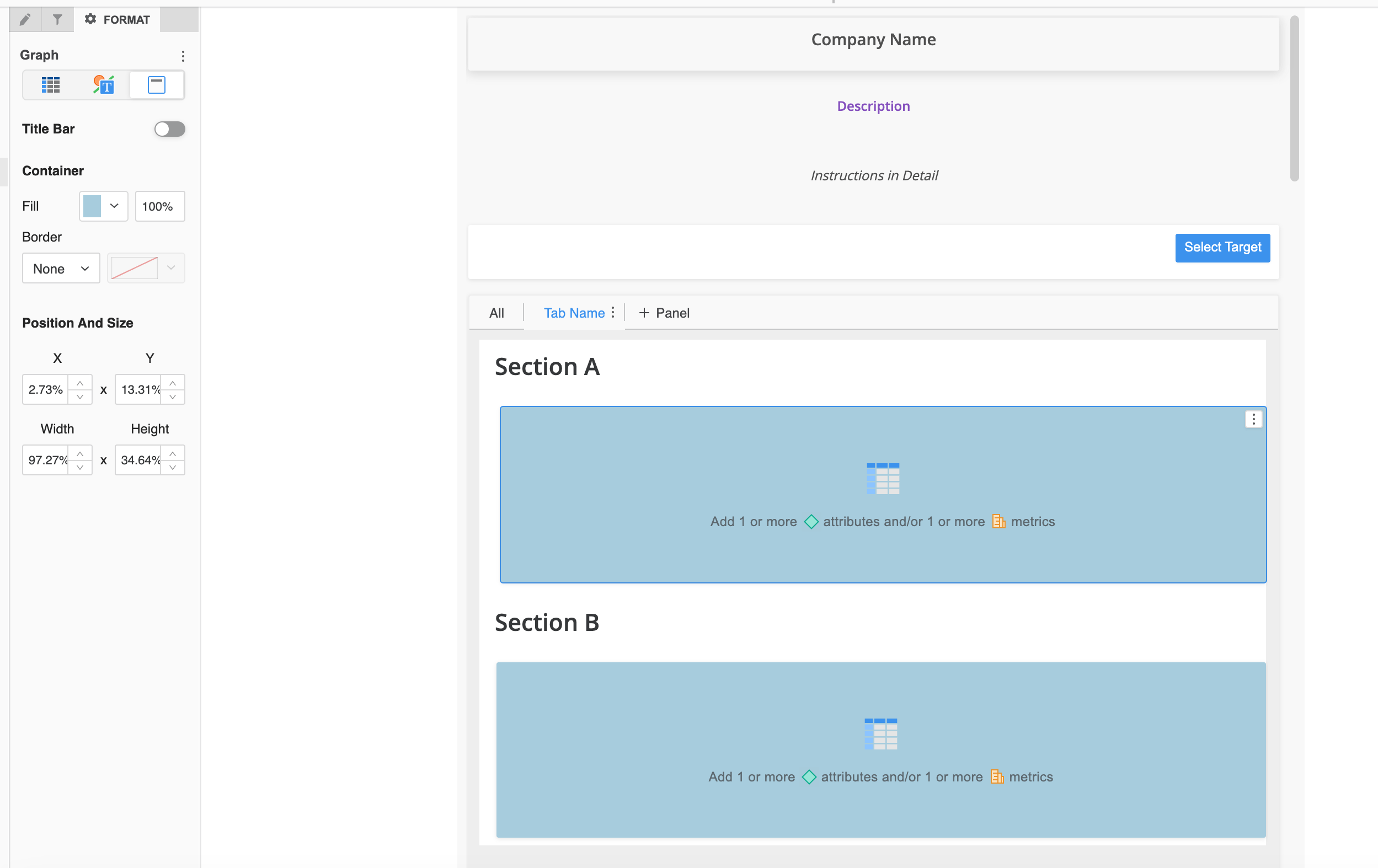The height and width of the screenshot is (868, 1378).
Task: Open the pencil editor tab icon
Action: click(x=25, y=20)
